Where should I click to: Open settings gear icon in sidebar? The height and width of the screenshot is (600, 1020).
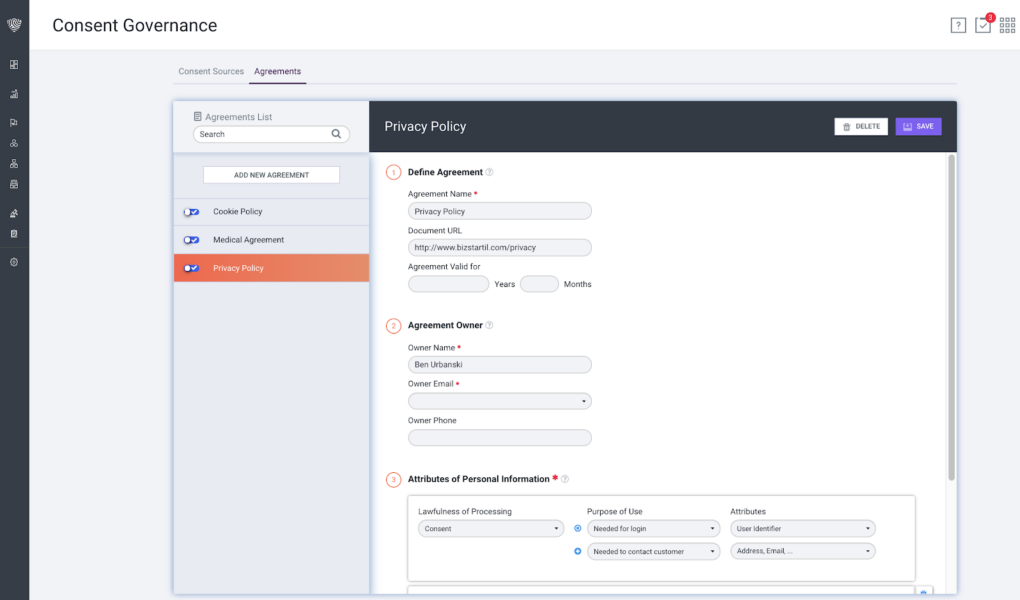(14, 262)
